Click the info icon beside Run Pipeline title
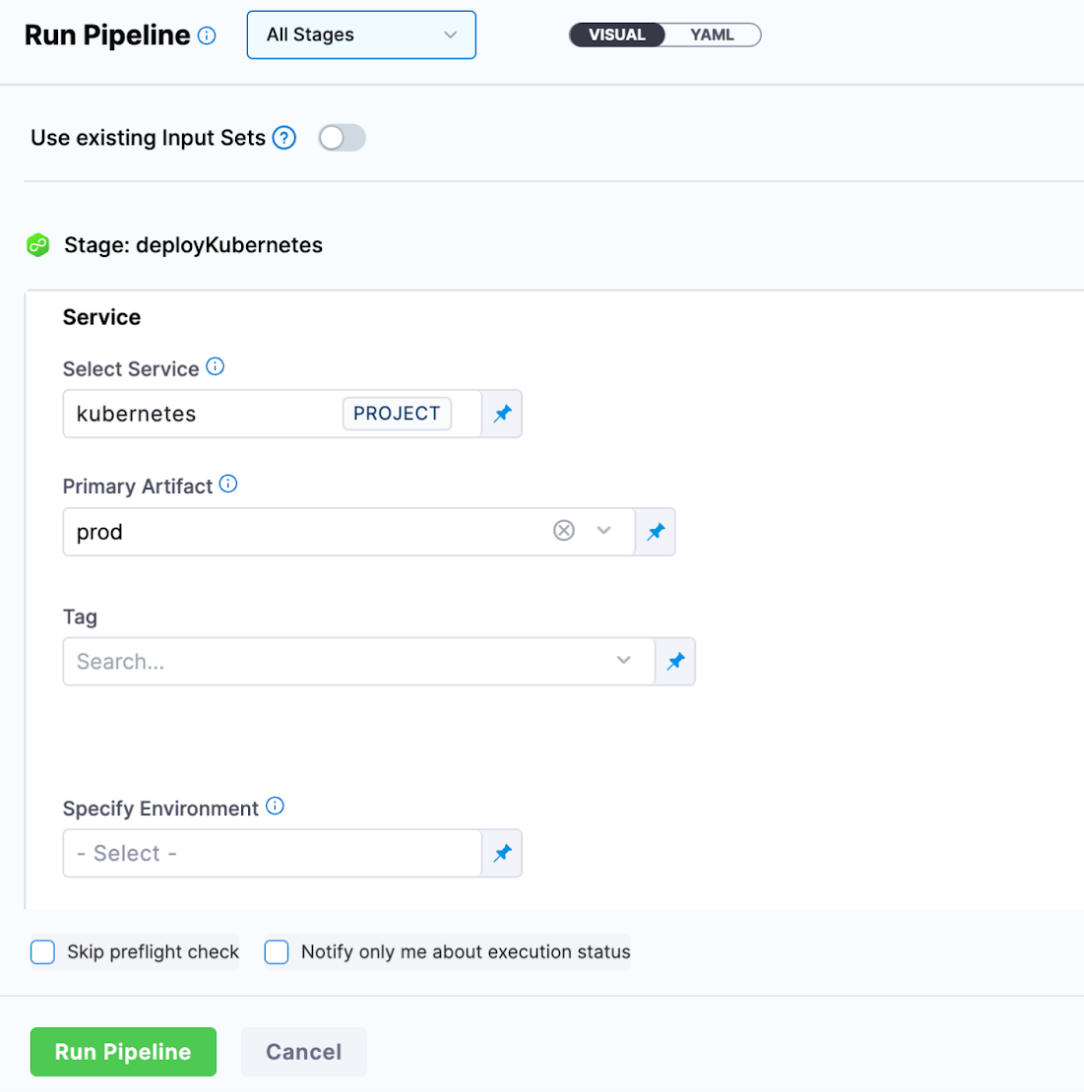 pos(207,36)
